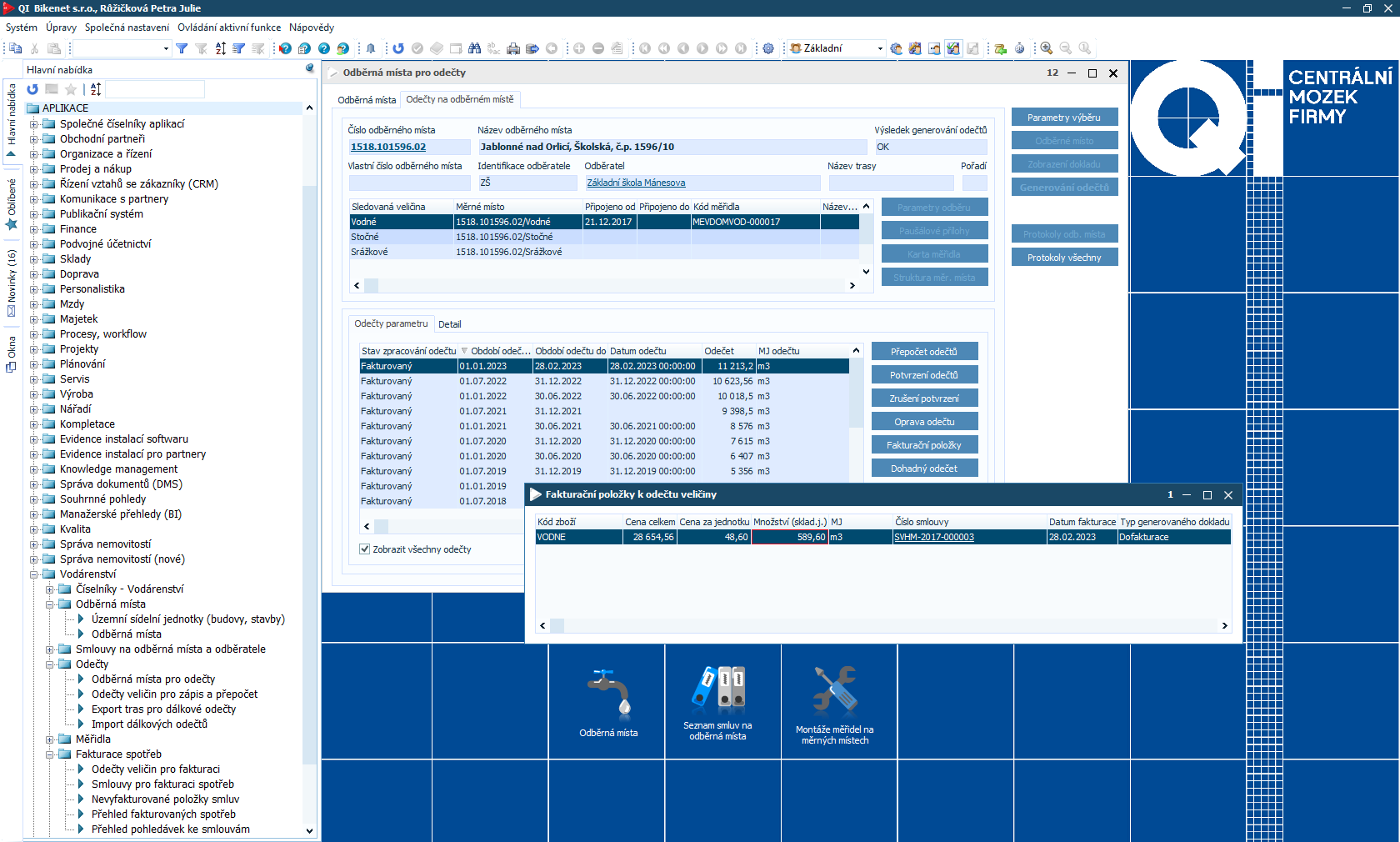Expand the Finance folder in tree
Viewport: 1400px width, 842px height.
[x=35, y=229]
